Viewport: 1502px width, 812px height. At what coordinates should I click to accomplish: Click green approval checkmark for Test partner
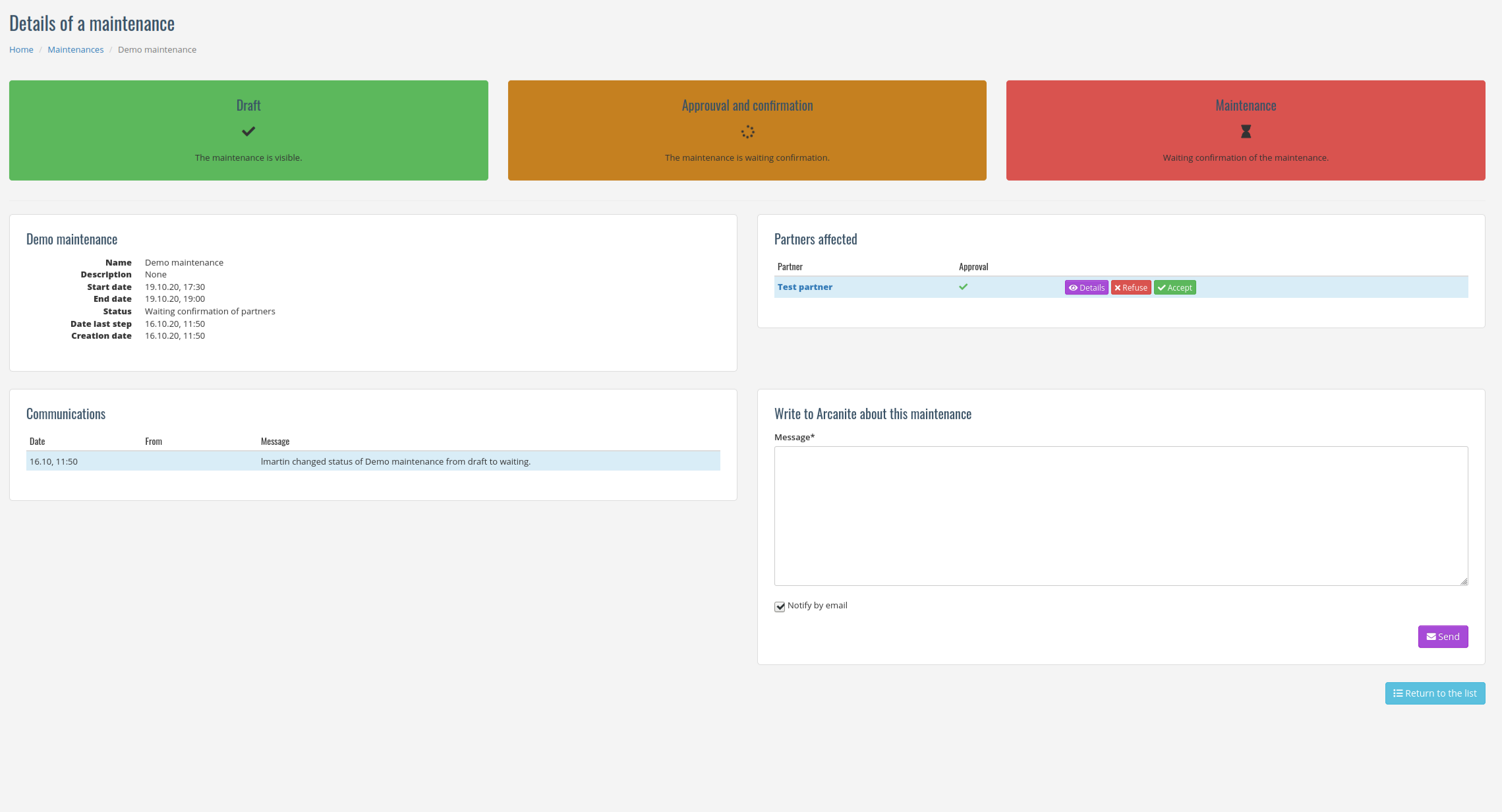click(964, 287)
